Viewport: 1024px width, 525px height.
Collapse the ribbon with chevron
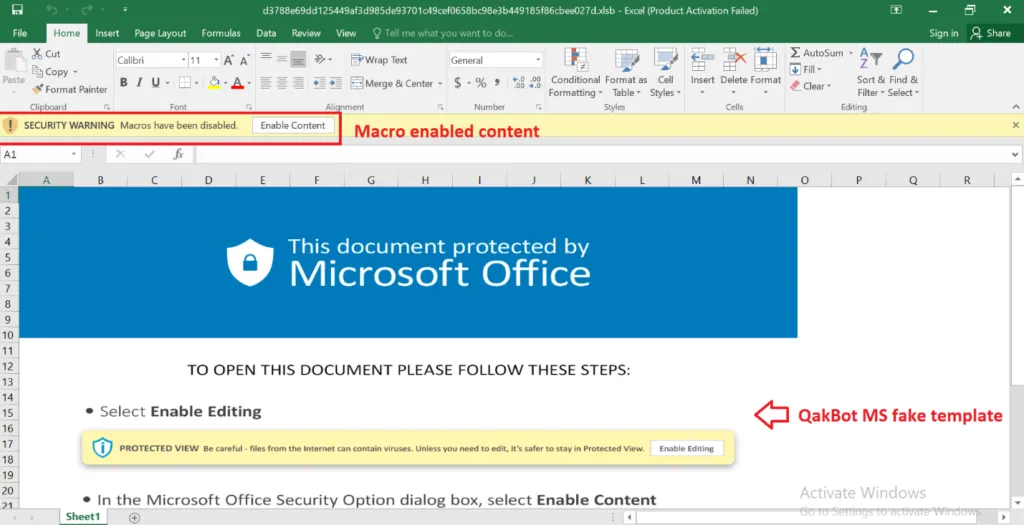tap(1016, 106)
